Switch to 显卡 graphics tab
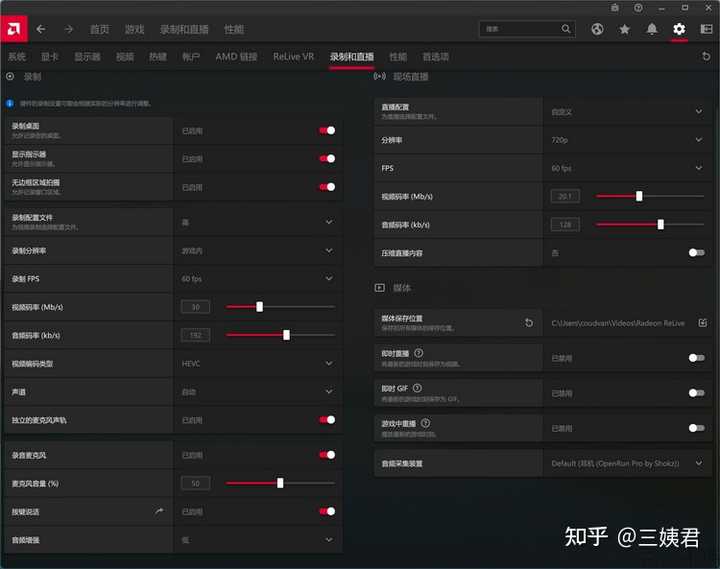This screenshot has width=720, height=569. click(x=50, y=56)
